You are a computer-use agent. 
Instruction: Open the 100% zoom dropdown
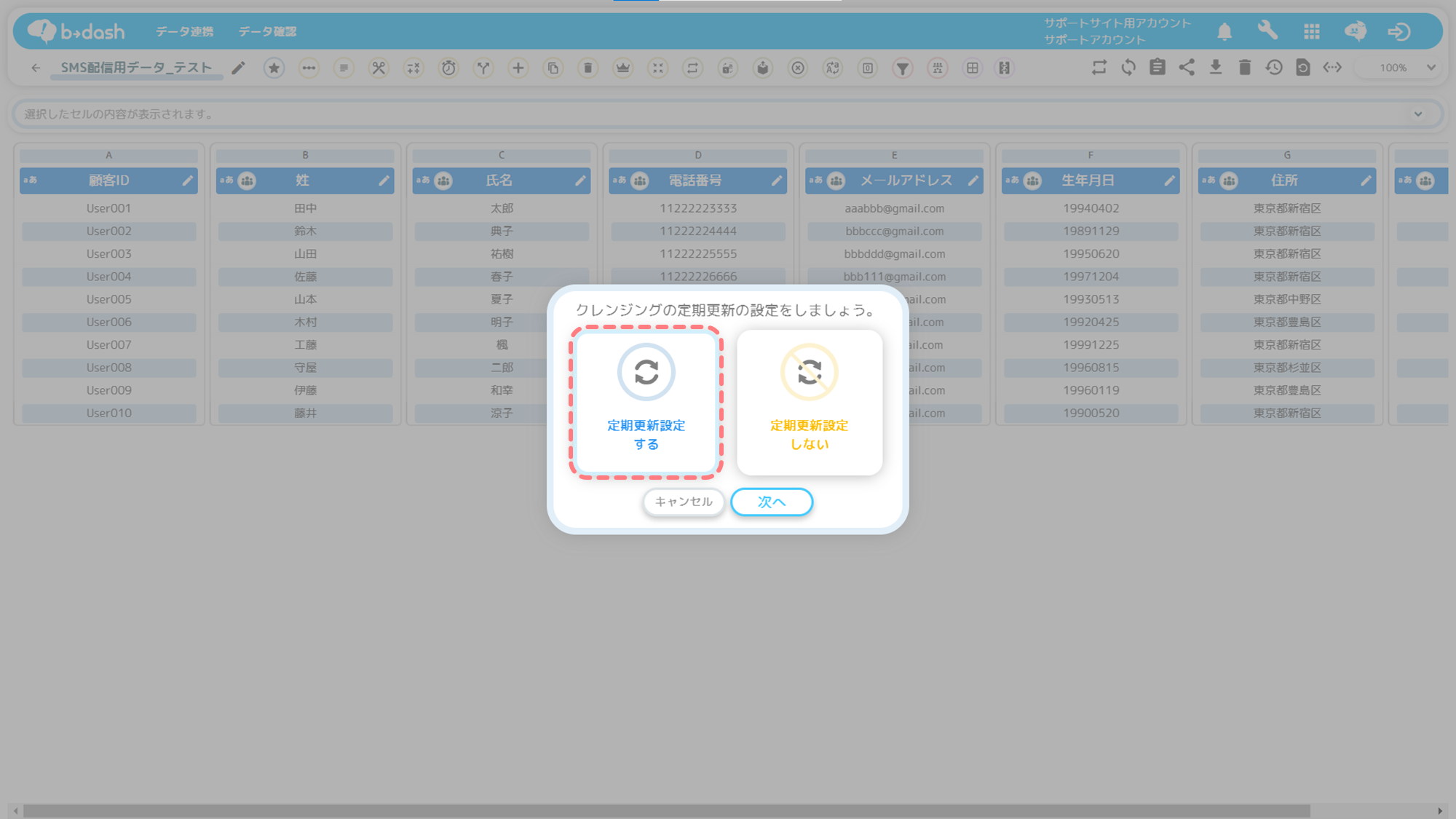pyautogui.click(x=1405, y=68)
